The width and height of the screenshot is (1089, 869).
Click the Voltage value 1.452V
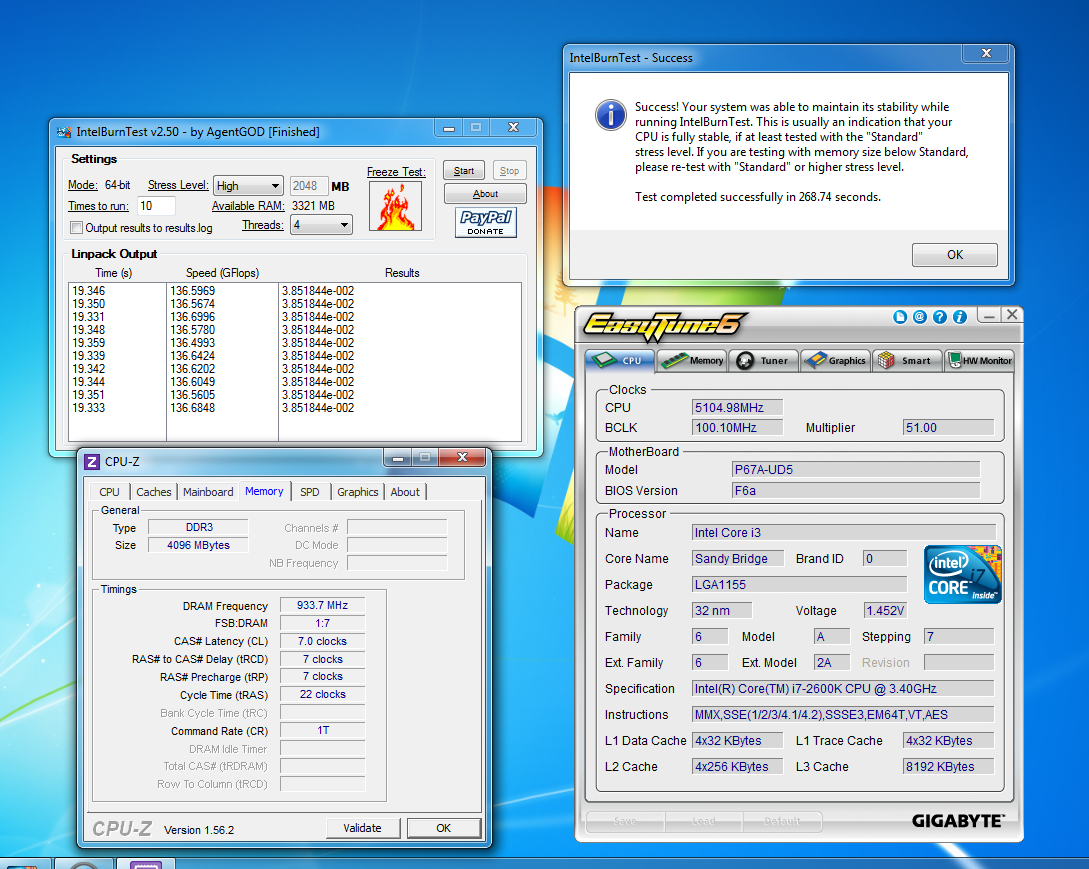pos(885,611)
